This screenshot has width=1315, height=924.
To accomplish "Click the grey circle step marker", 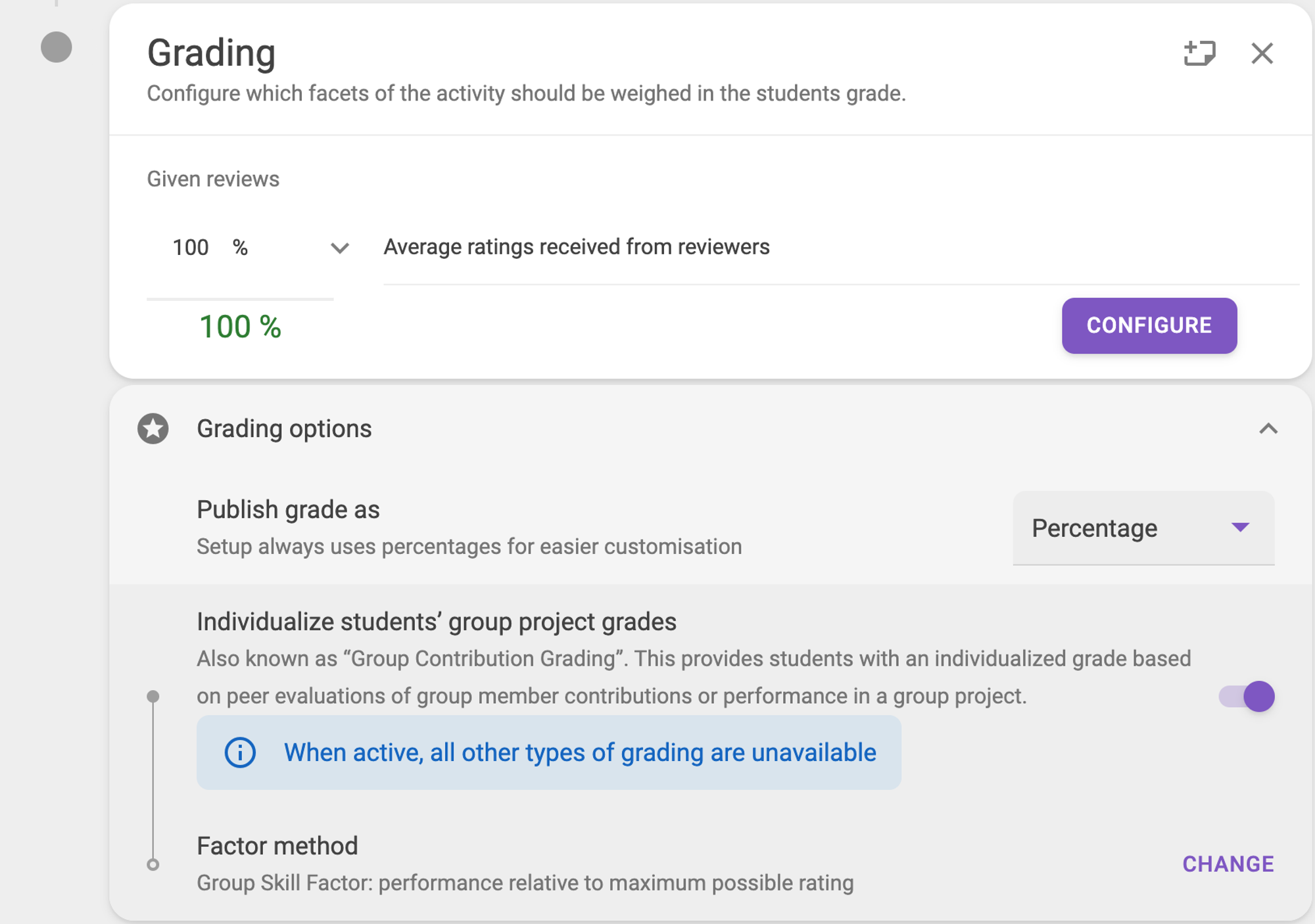I will [x=57, y=47].
